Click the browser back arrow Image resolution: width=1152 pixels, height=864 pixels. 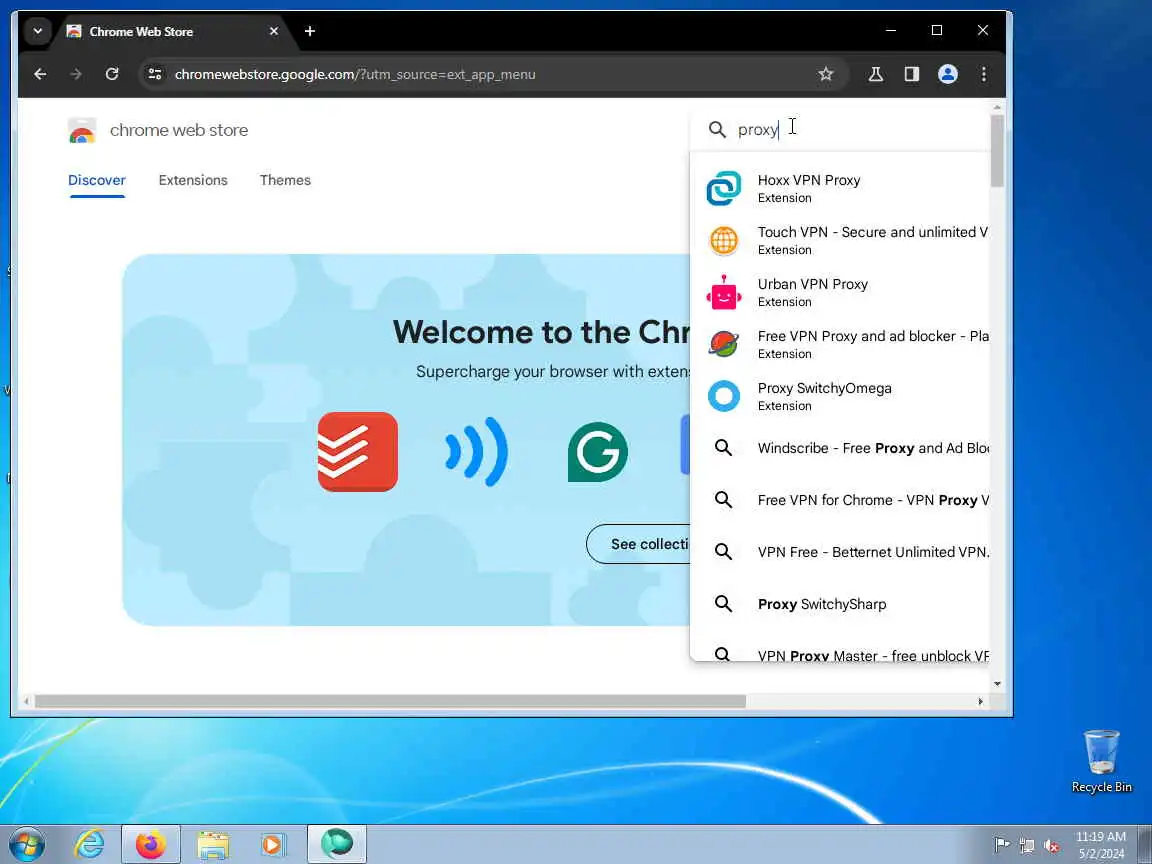(x=40, y=74)
